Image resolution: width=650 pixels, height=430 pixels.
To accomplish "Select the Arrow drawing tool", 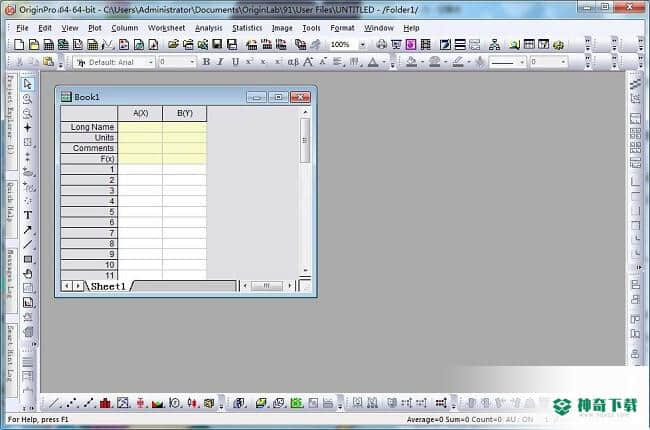I will 28,230.
